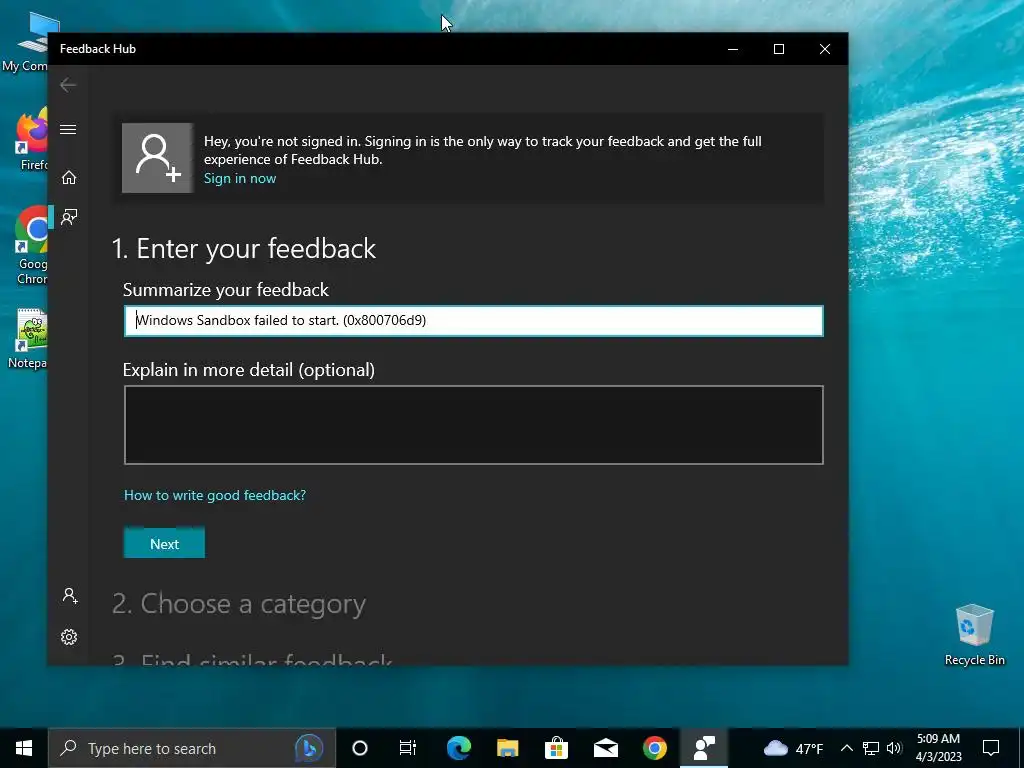This screenshot has width=1024, height=768.
Task: Open the clock showing 5:09 AM
Action: pyautogui.click(x=938, y=748)
